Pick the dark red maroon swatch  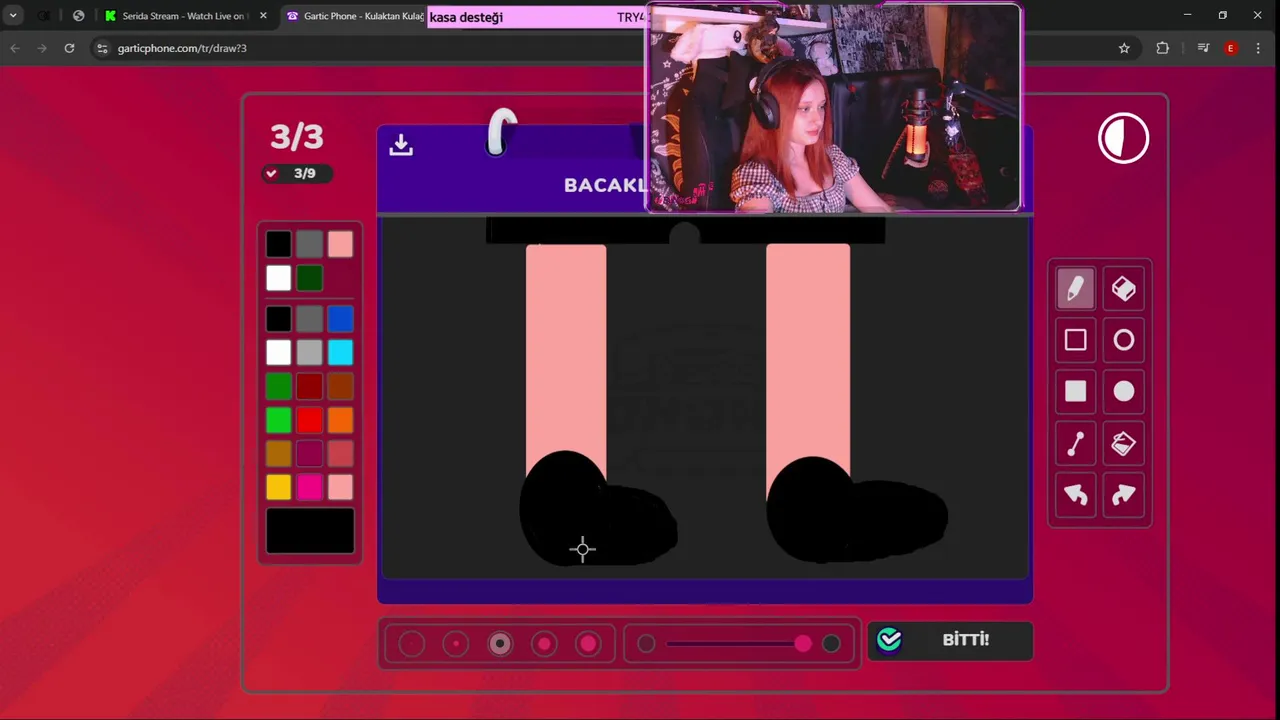pos(309,386)
